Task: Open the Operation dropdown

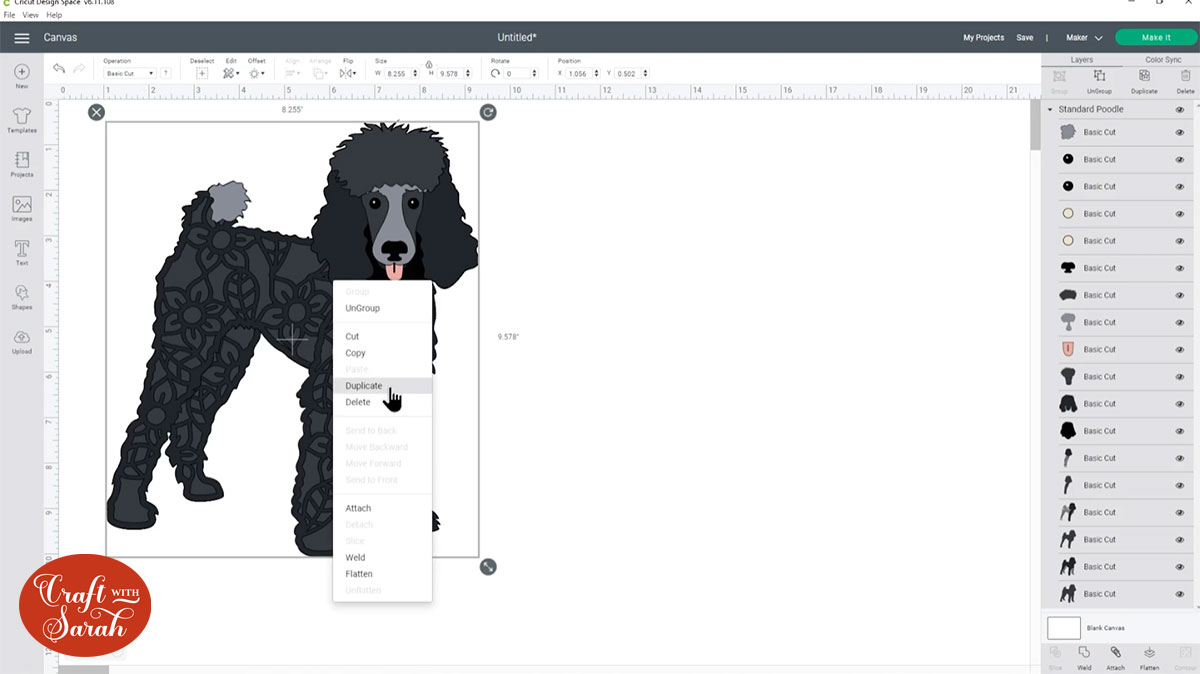Action: coord(130,73)
